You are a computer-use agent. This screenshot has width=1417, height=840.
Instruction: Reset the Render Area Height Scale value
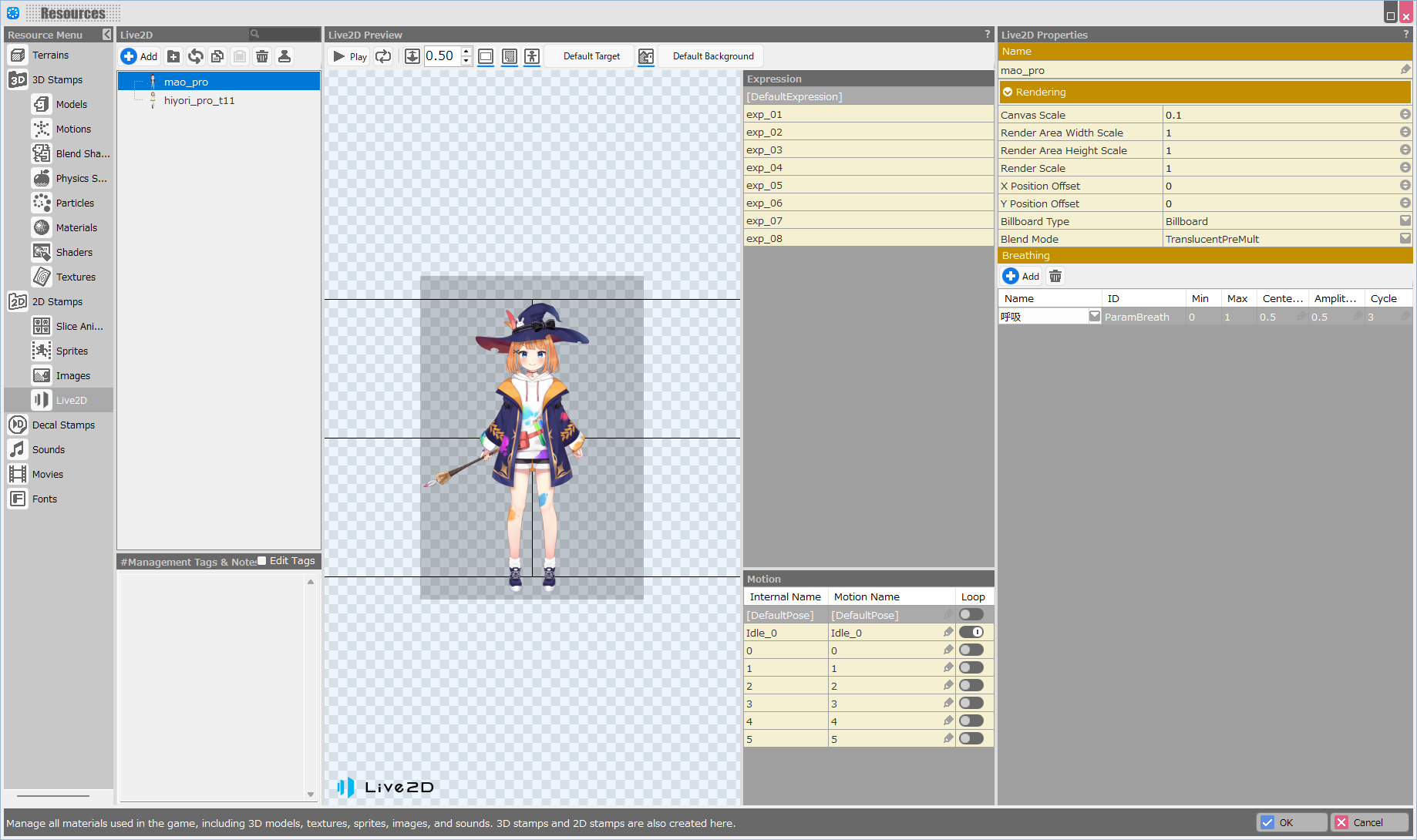pos(1405,150)
